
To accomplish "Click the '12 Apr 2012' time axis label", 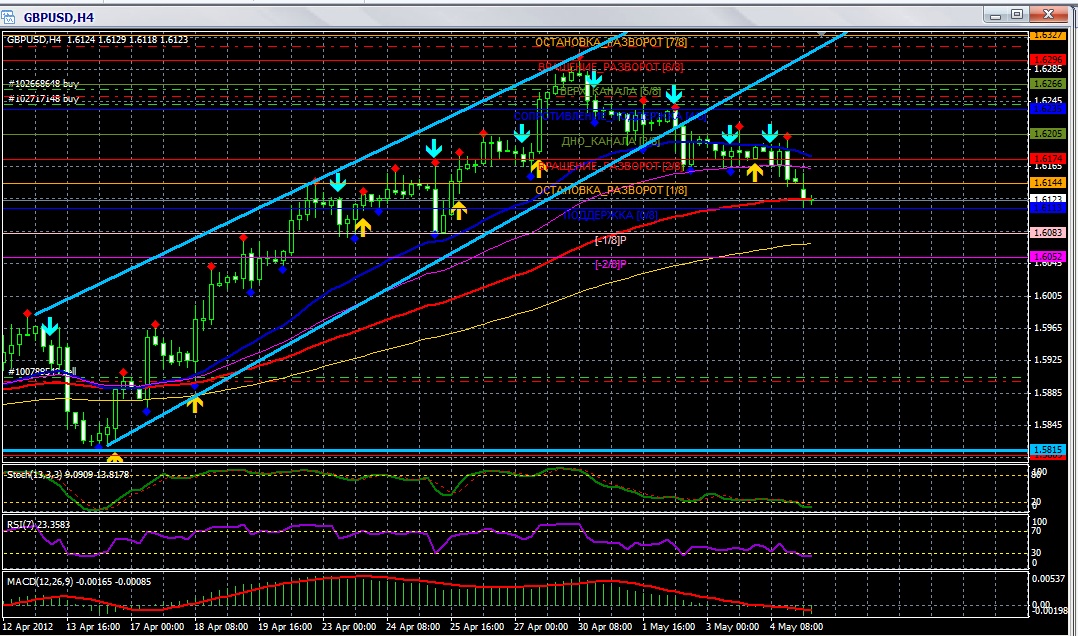I will click(x=28, y=627).
